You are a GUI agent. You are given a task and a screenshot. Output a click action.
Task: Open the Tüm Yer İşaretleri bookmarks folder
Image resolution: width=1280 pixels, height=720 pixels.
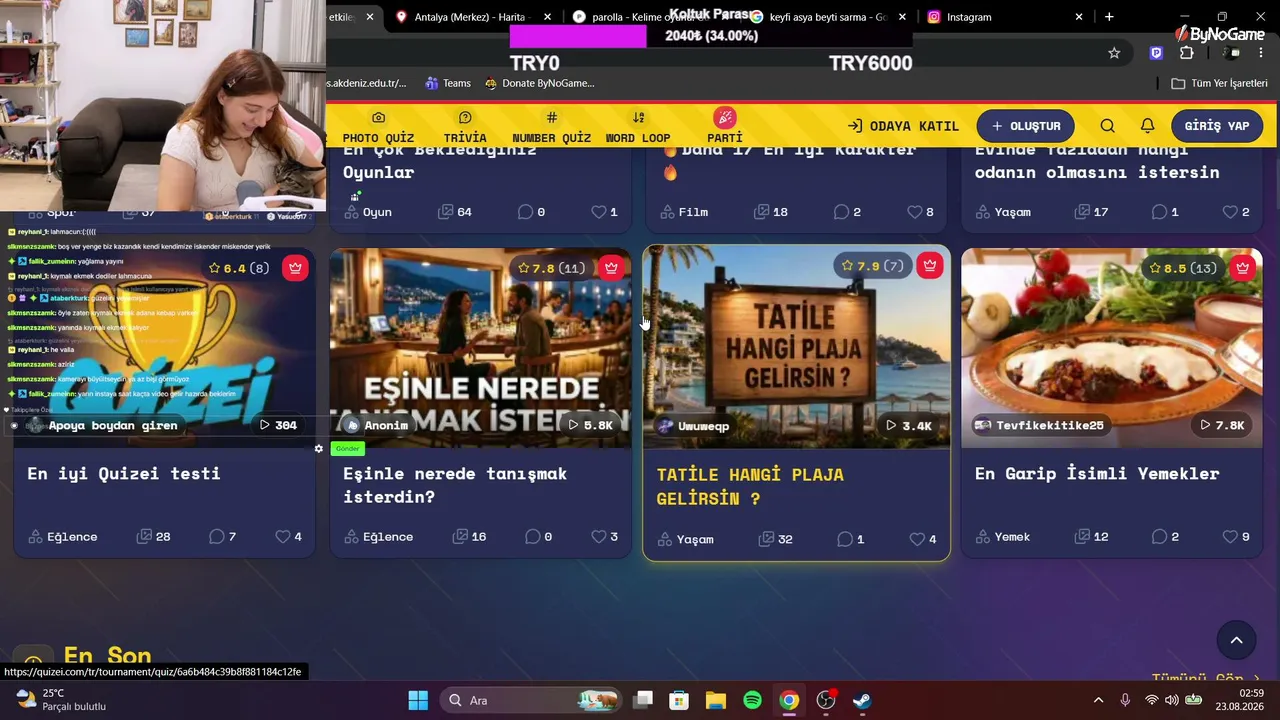coord(1219,83)
